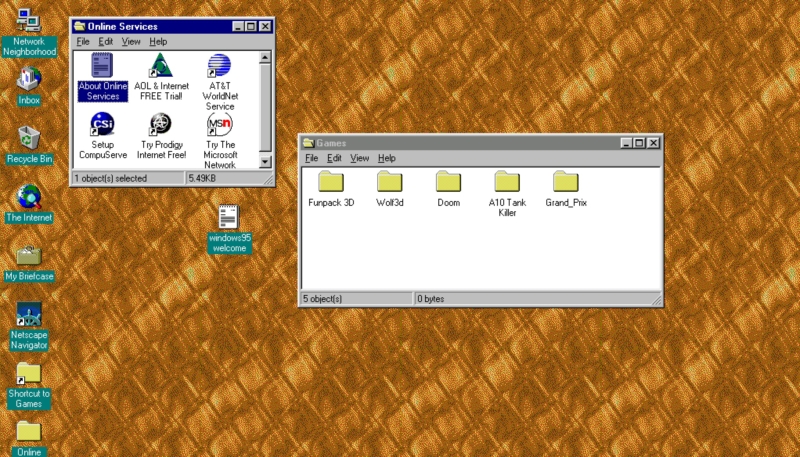Select Try The Microsoft Network icon
The image size is (800, 457).
tap(219, 125)
